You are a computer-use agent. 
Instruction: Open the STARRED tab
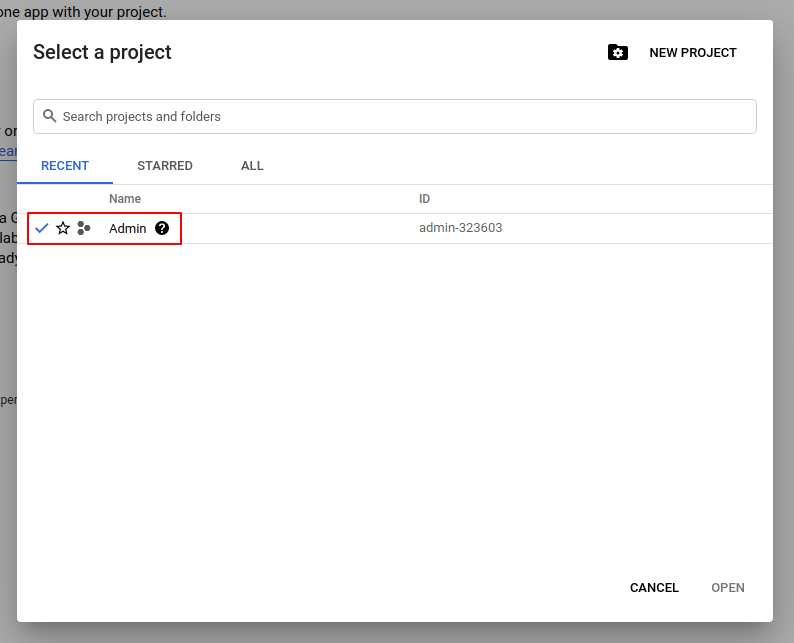click(165, 166)
